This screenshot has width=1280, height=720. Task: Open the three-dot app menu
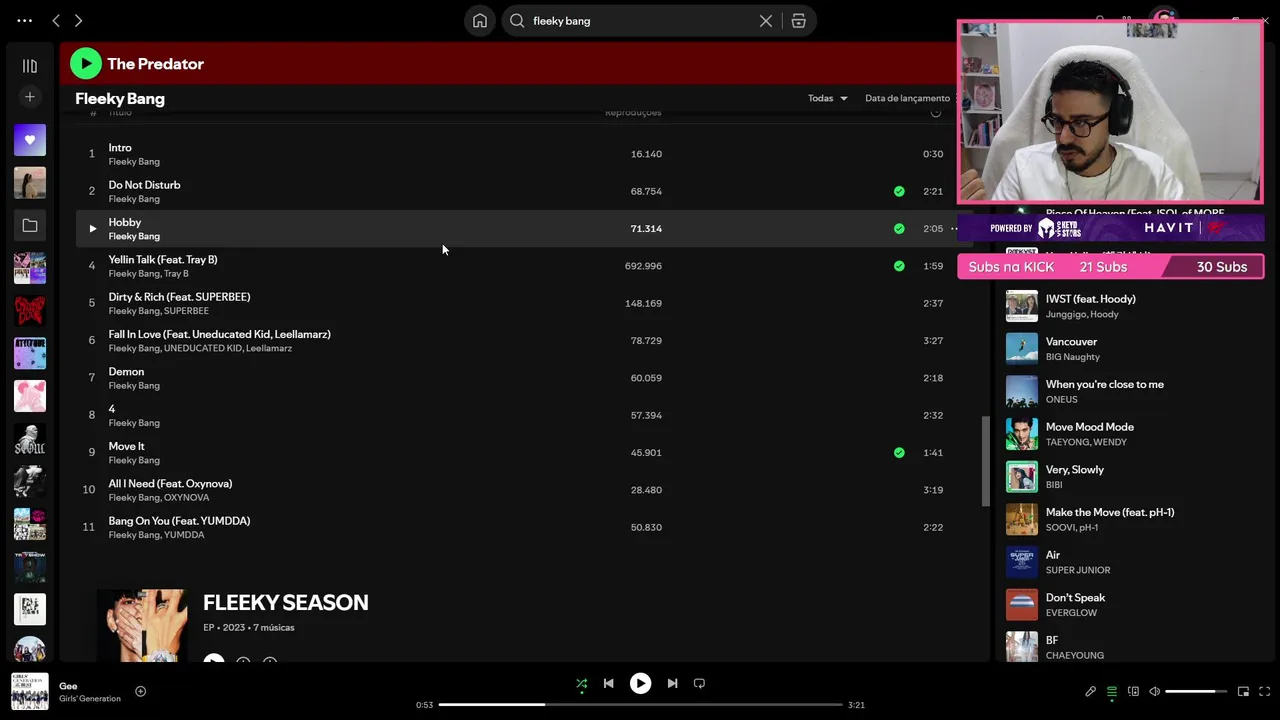25,20
